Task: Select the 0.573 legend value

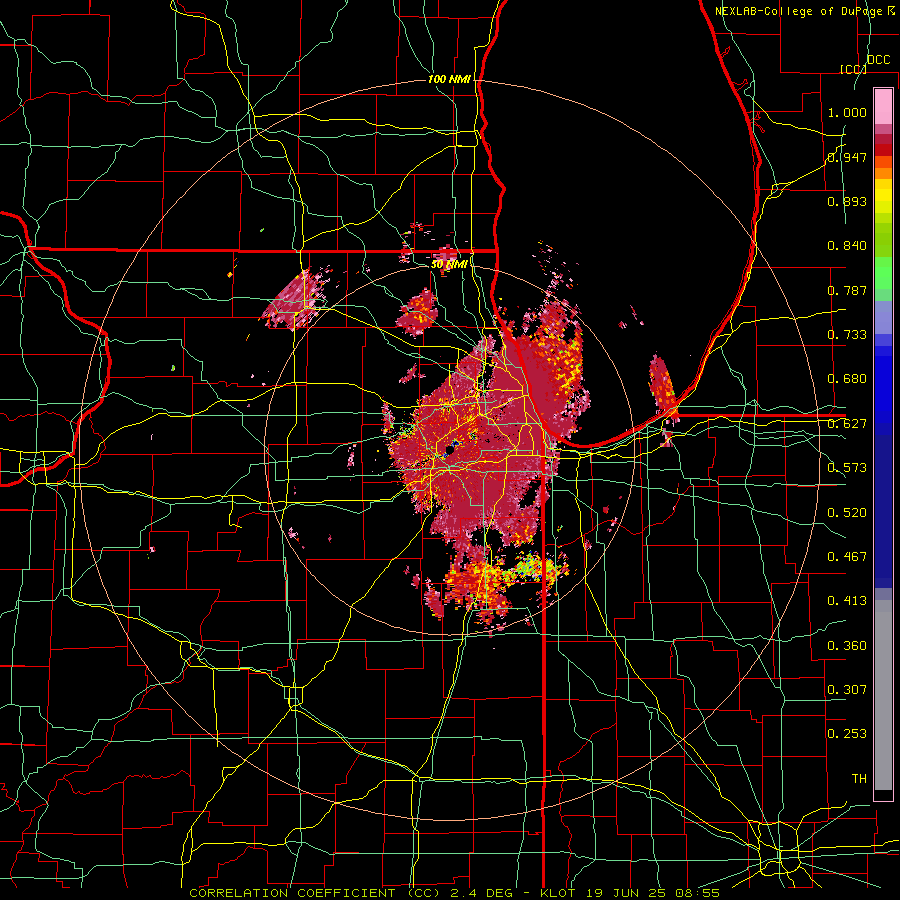Action: pos(847,468)
